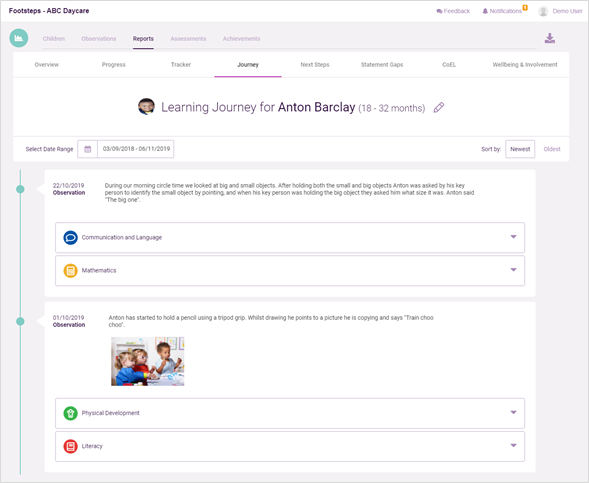
Task: Switch to the Tracker tab
Action: pos(181,65)
